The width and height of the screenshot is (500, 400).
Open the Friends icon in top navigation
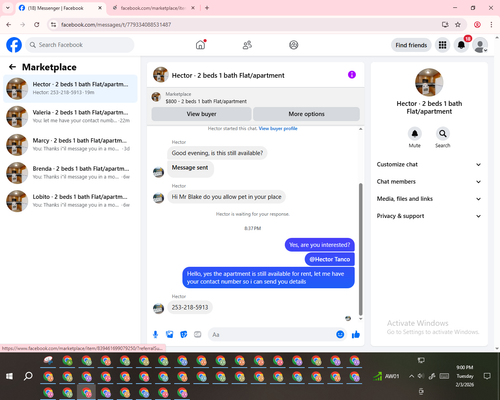point(247,45)
